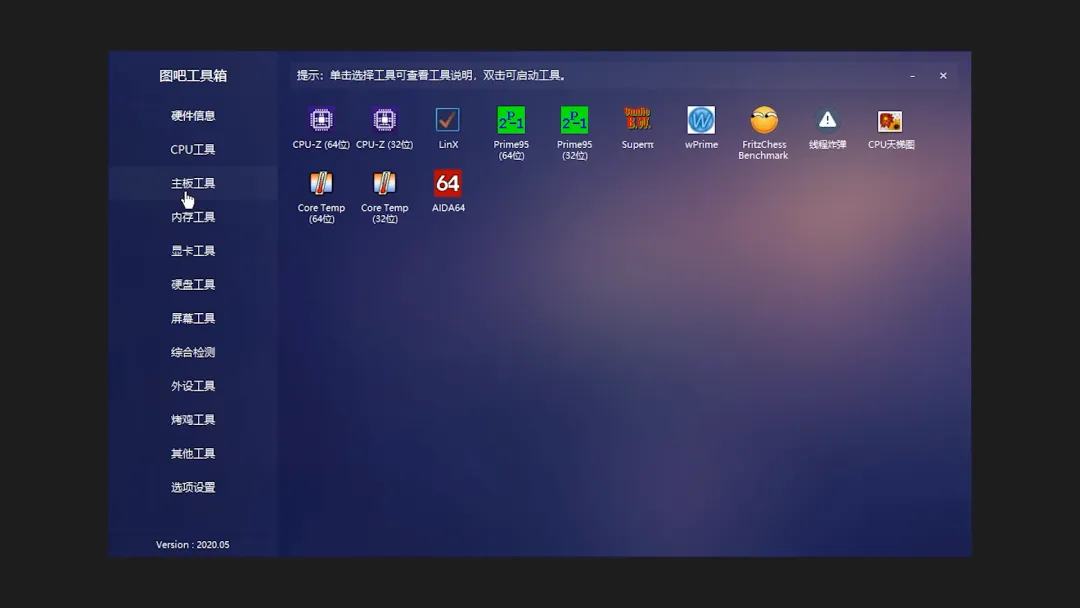Select the Prime95 (64位) icon
Image resolution: width=1080 pixels, height=608 pixels.
(x=511, y=121)
